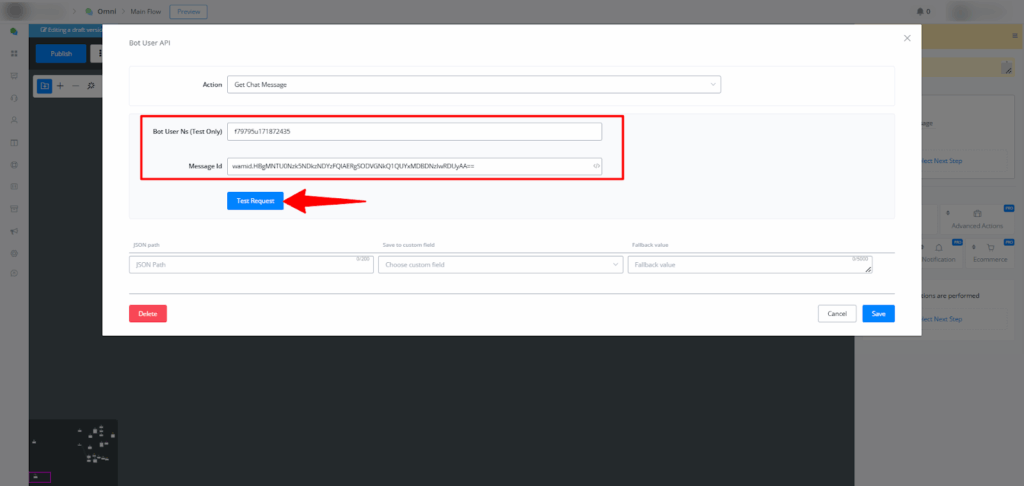Close the Bot User API dialog
Viewport: 1024px width, 486px height.
(x=907, y=38)
